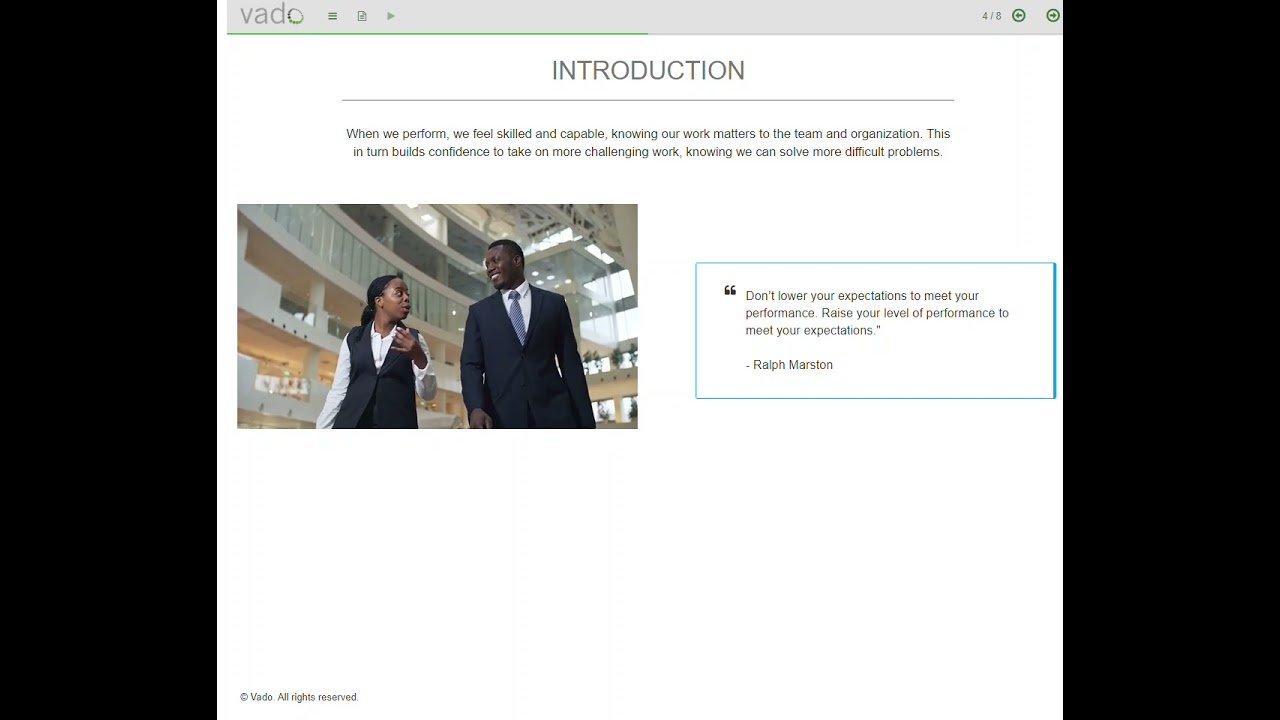Go to the previous slide arrow
The width and height of the screenshot is (1280, 720).
pyautogui.click(x=1018, y=15)
